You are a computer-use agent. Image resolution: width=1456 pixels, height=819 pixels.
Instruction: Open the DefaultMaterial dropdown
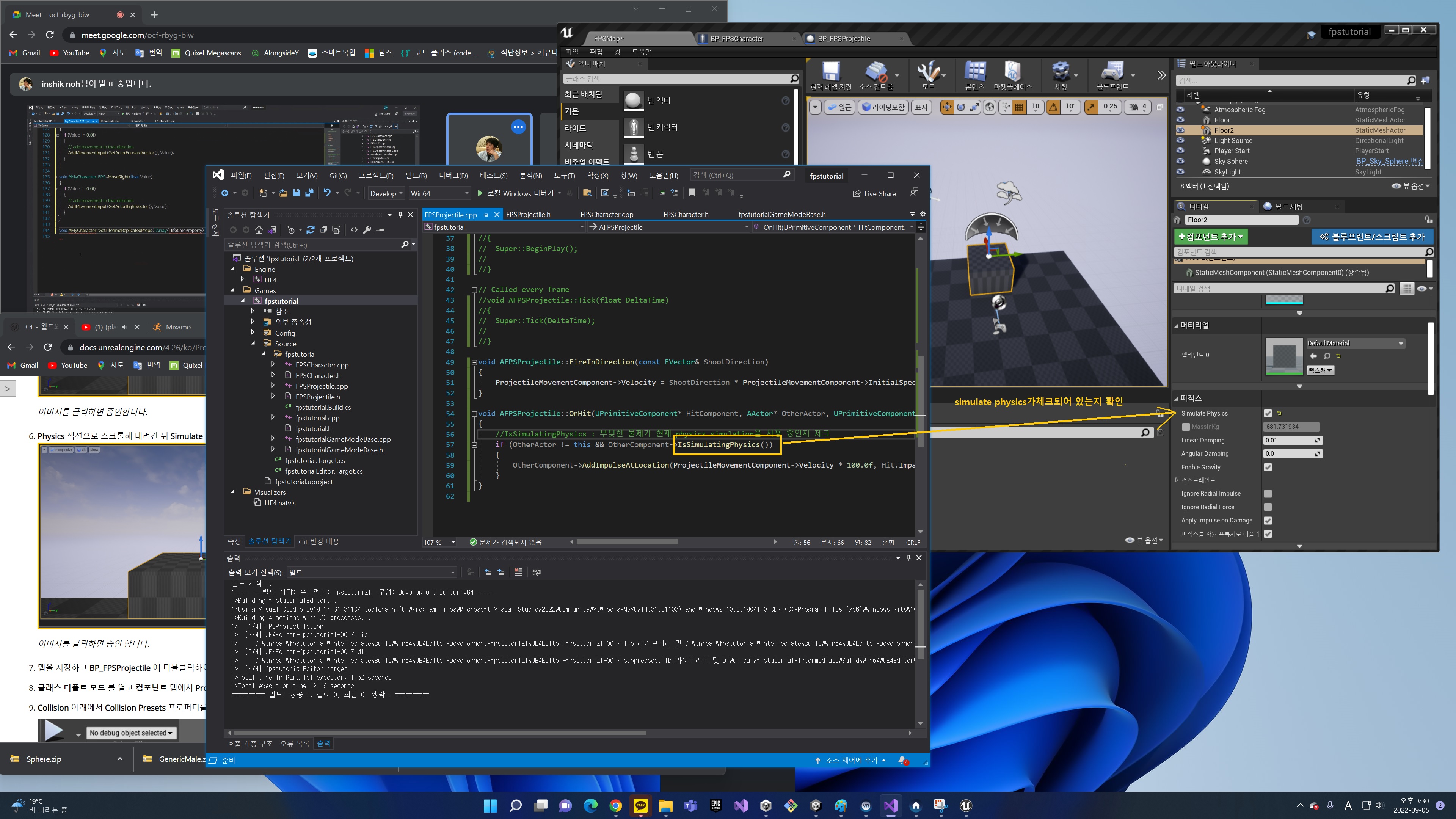click(x=1354, y=343)
